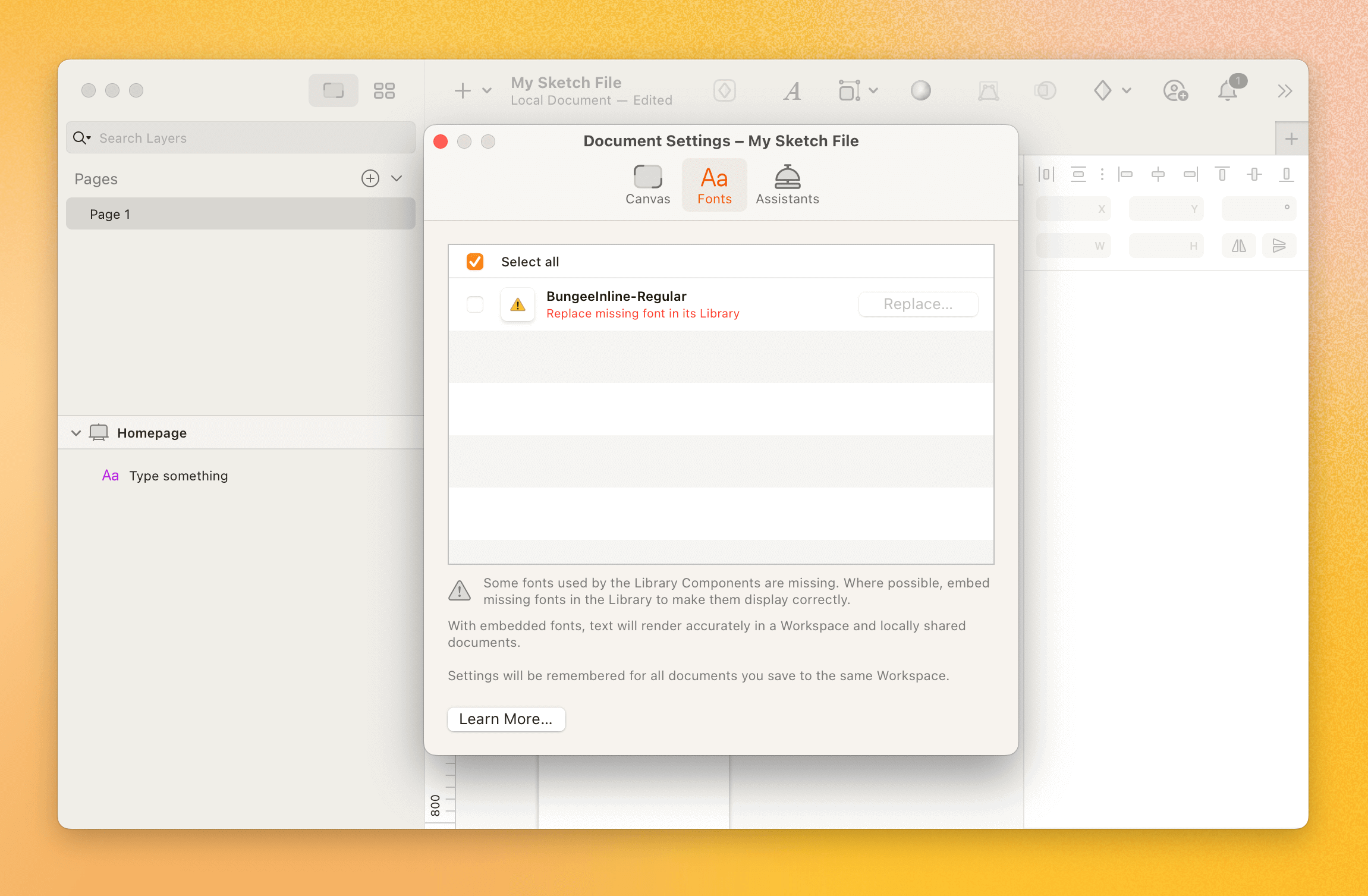Click the flip vertical icon
The width and height of the screenshot is (1368, 896).
point(1279,246)
